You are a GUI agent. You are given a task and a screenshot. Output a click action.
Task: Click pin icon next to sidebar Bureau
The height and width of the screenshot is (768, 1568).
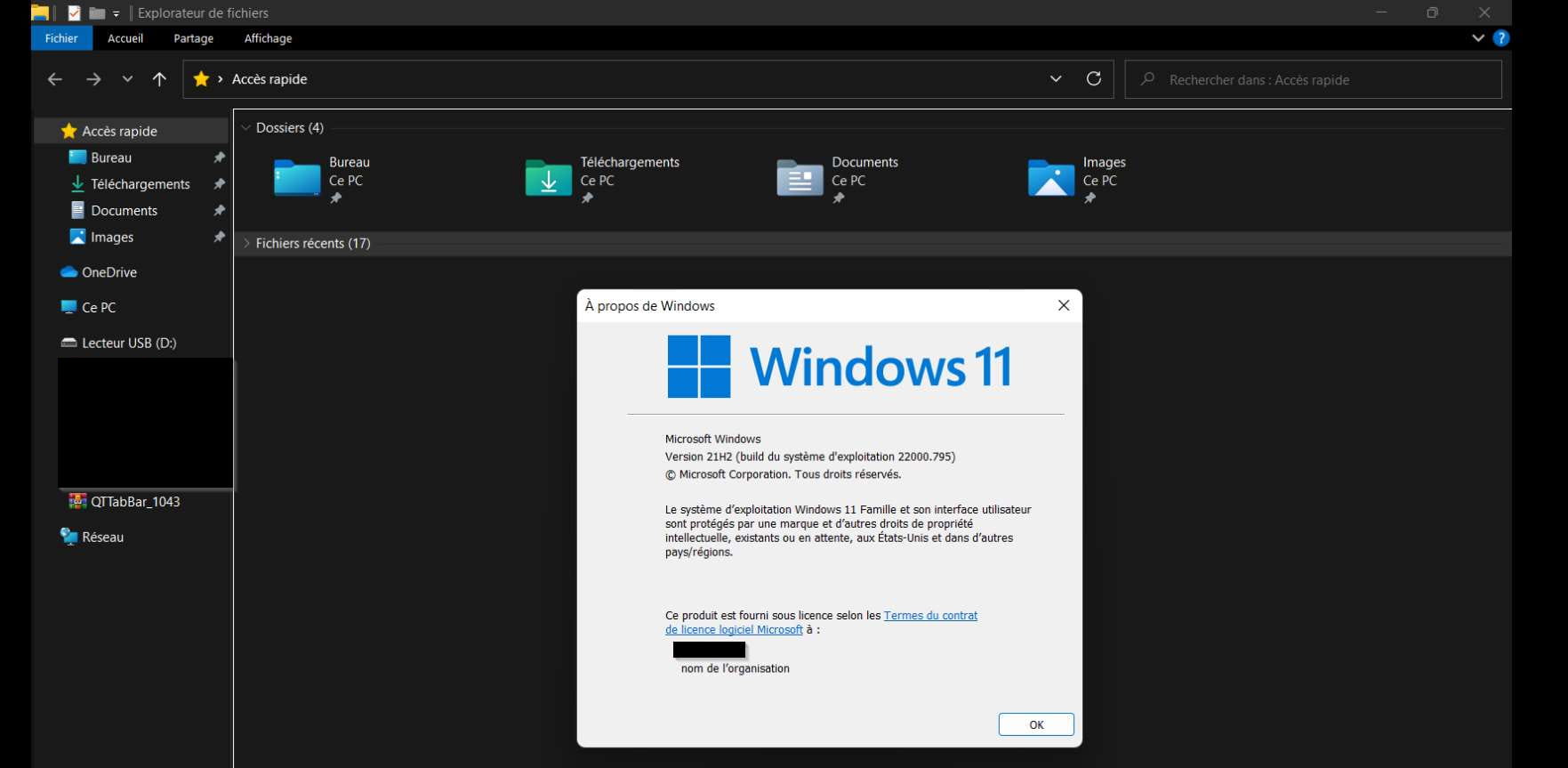point(219,158)
